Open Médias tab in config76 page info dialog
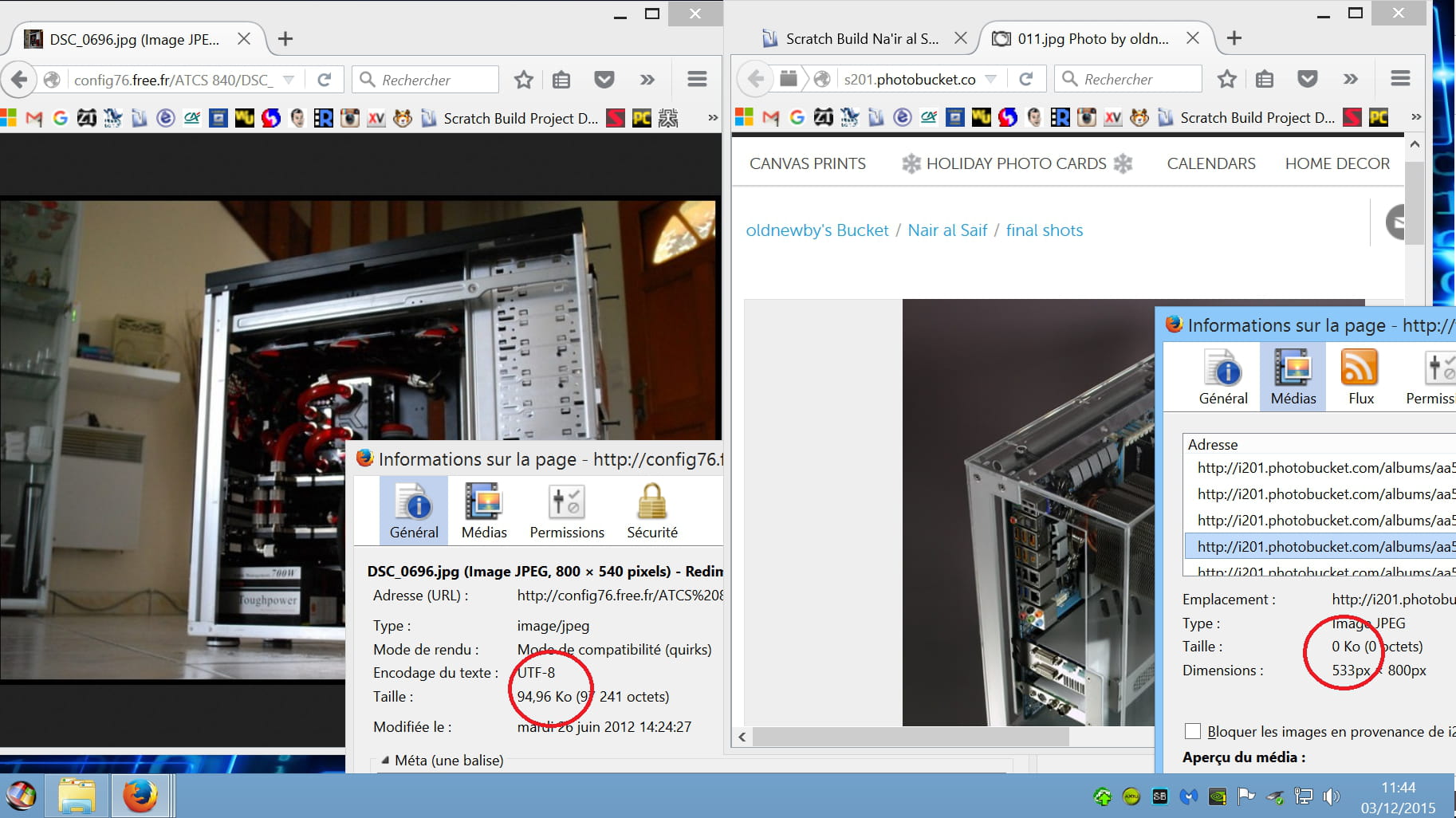 484,511
